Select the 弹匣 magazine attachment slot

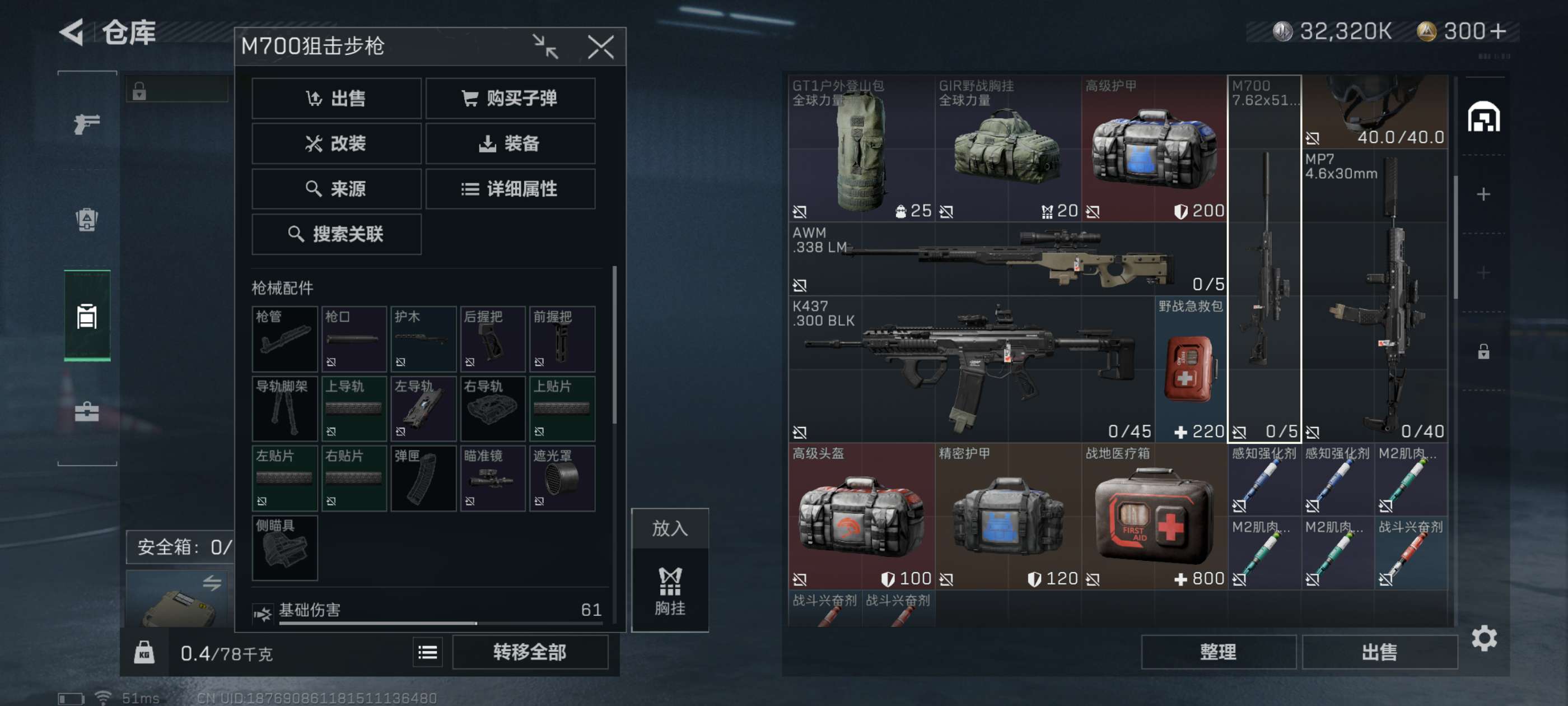(x=423, y=478)
